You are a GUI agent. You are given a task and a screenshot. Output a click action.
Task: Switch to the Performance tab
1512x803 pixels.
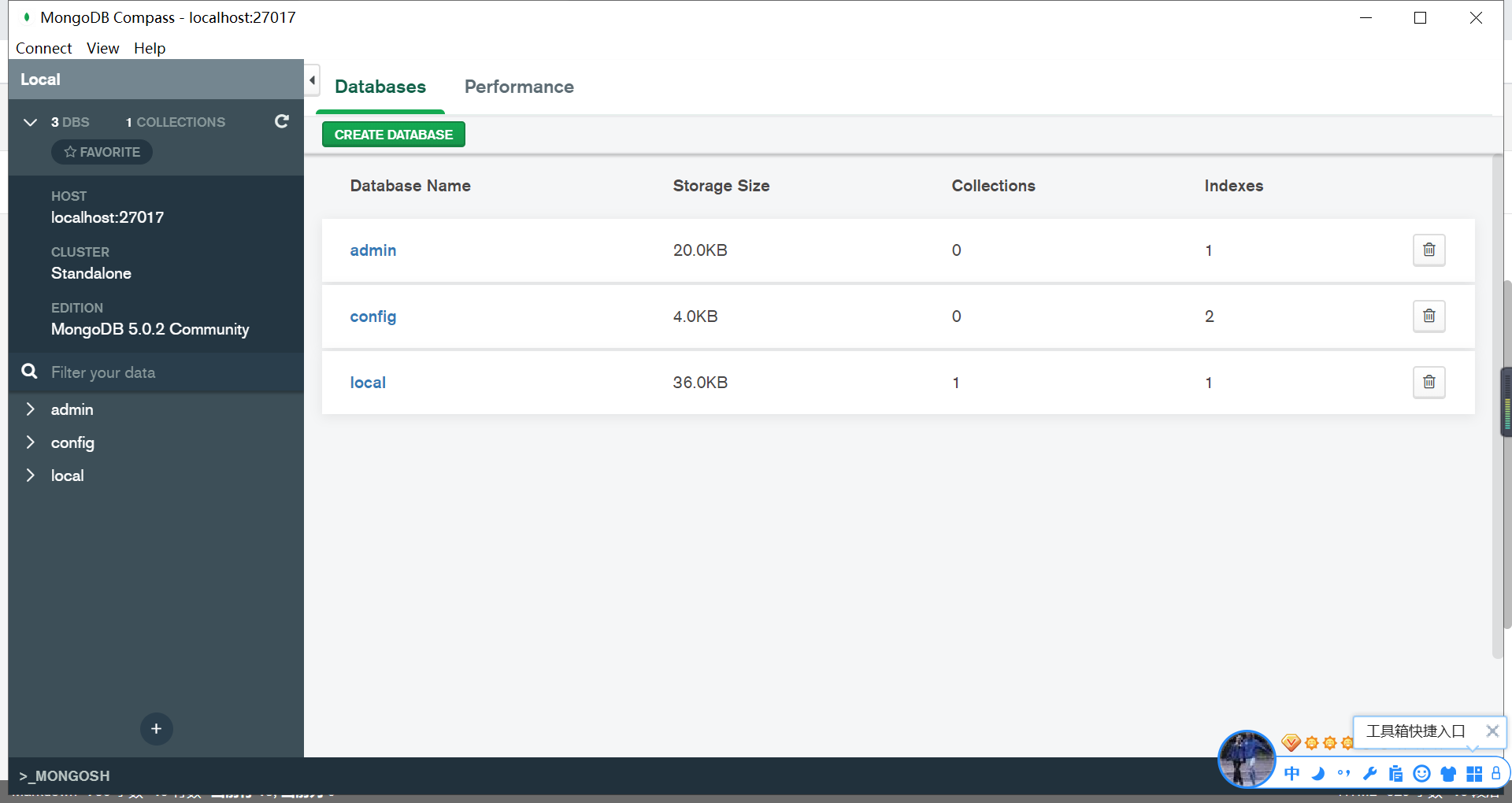click(519, 87)
